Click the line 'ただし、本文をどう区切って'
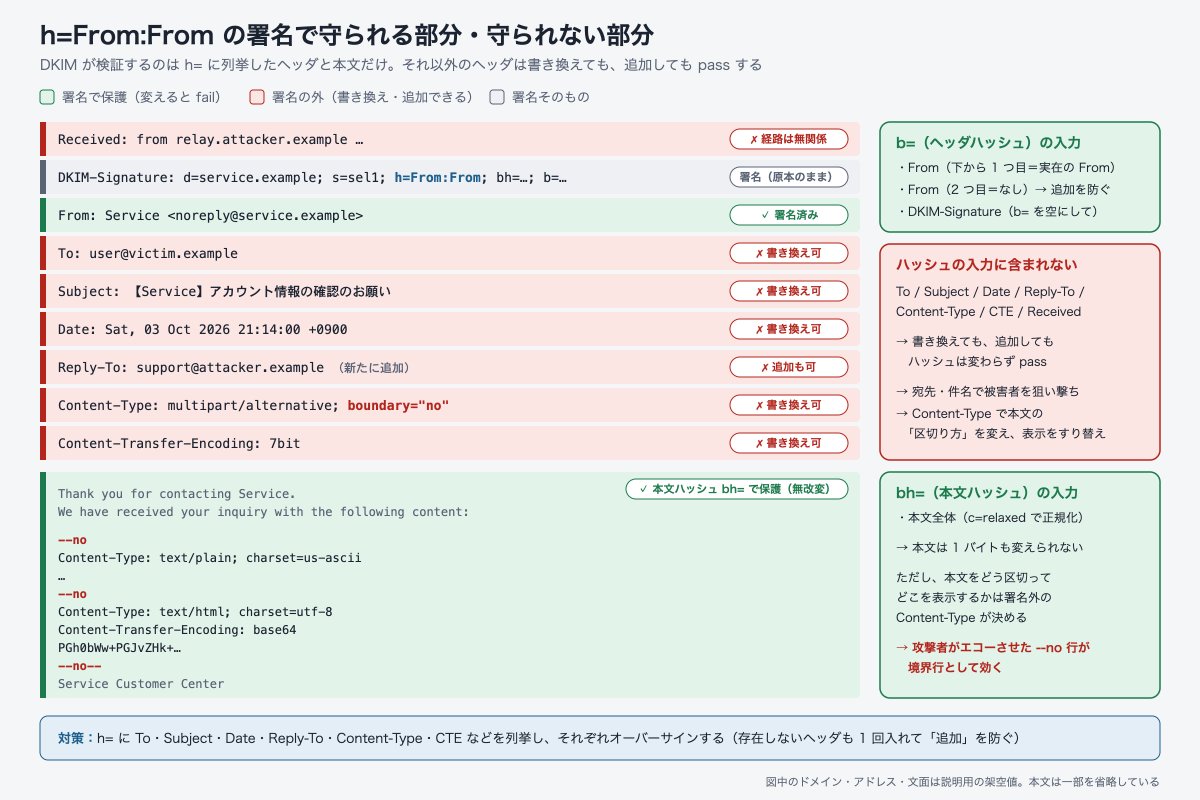This screenshot has height=800, width=1200. [973, 577]
